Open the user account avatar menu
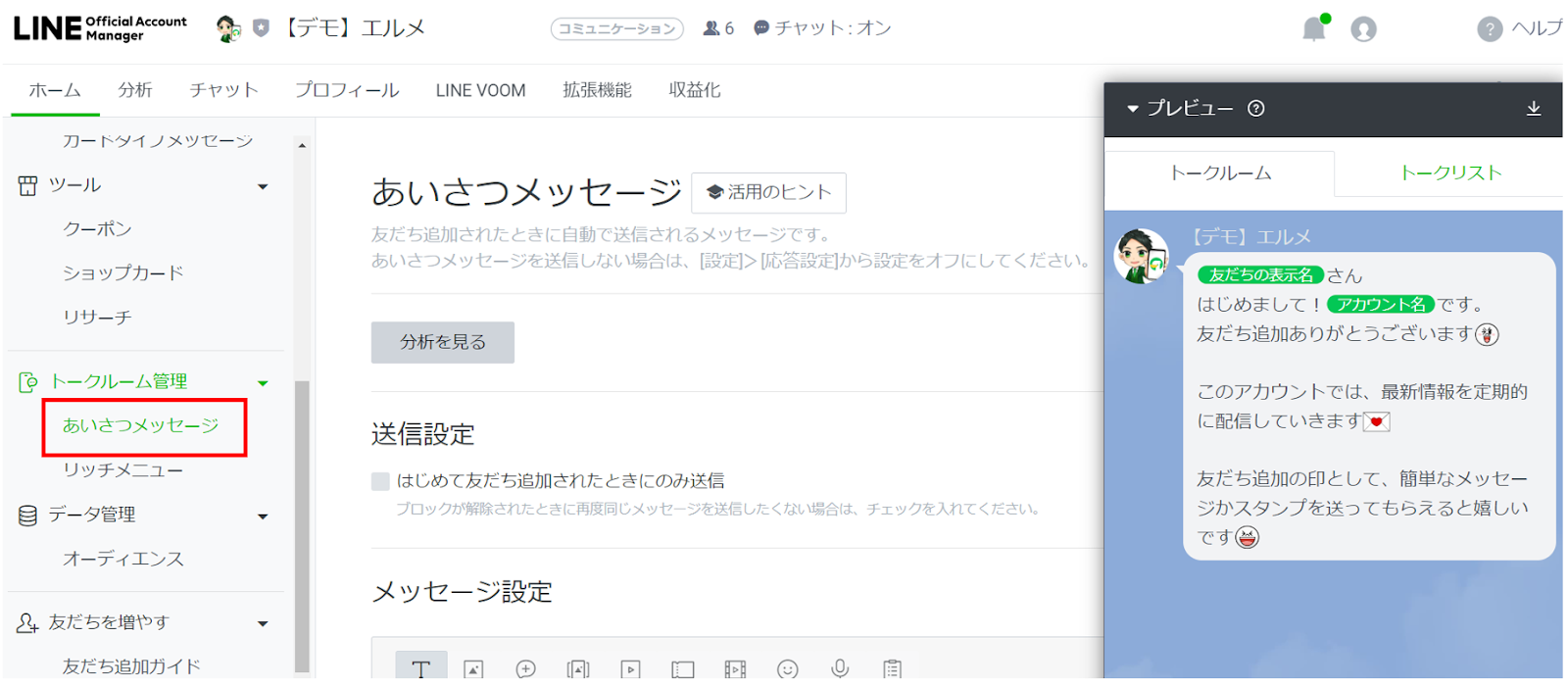The image size is (1568, 687). pyautogui.click(x=1363, y=29)
